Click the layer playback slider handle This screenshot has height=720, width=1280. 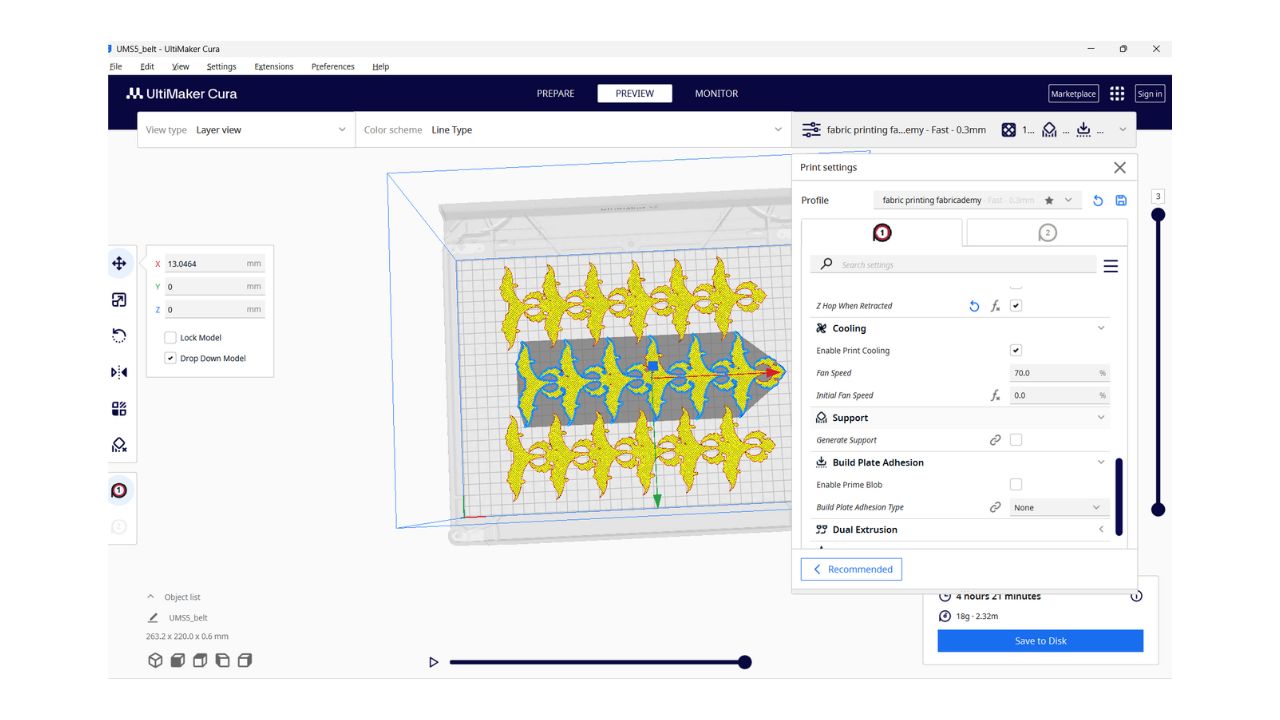(x=744, y=662)
